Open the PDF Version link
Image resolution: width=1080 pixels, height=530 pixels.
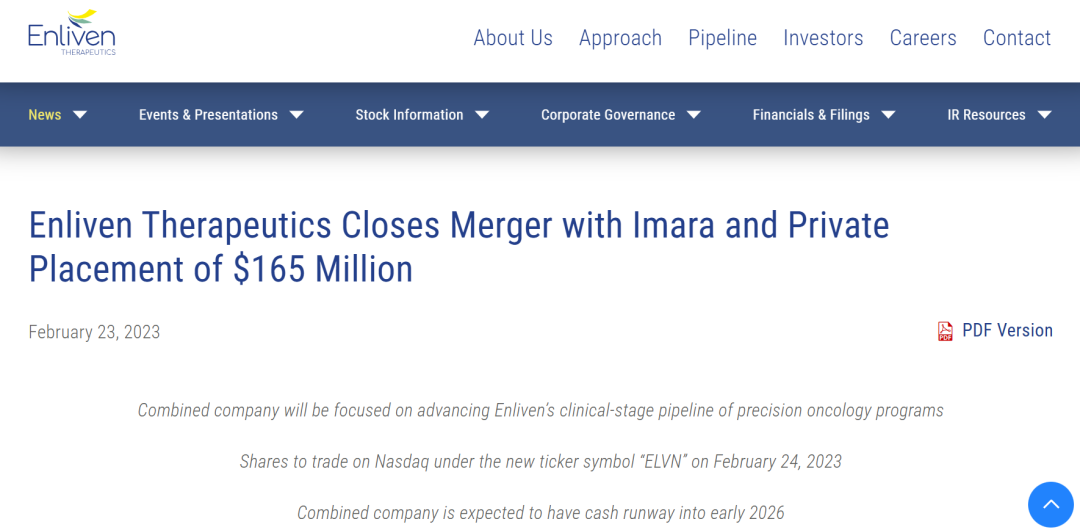1007,331
